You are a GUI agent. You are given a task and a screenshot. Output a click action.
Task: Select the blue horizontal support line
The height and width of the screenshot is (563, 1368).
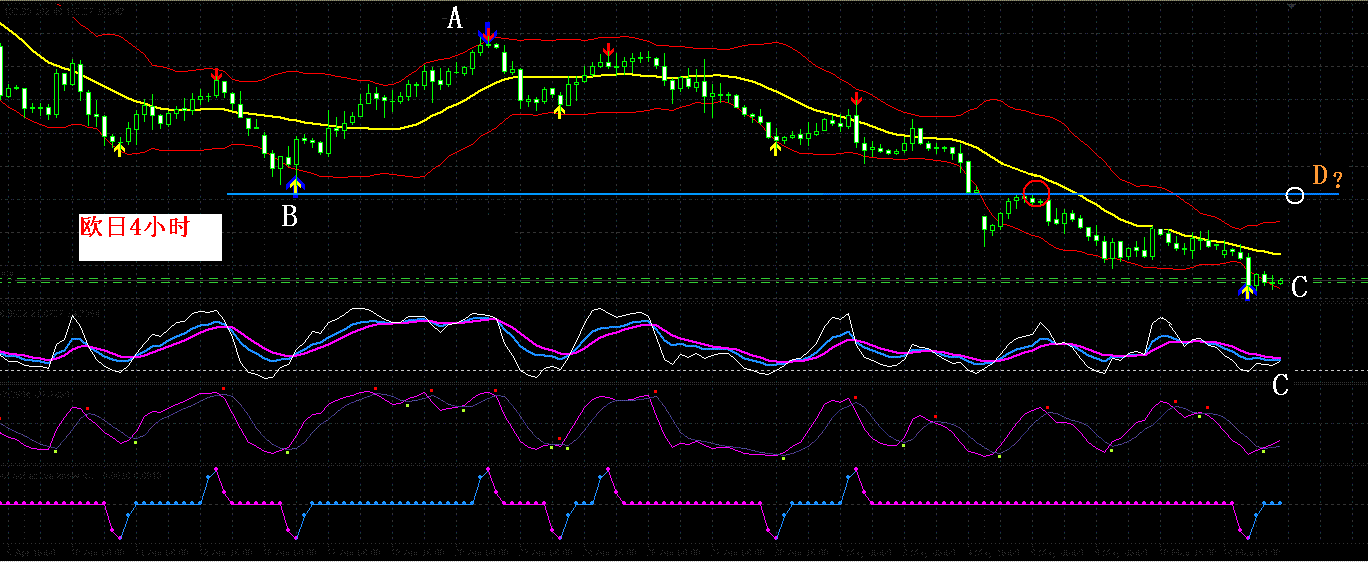tap(783, 193)
